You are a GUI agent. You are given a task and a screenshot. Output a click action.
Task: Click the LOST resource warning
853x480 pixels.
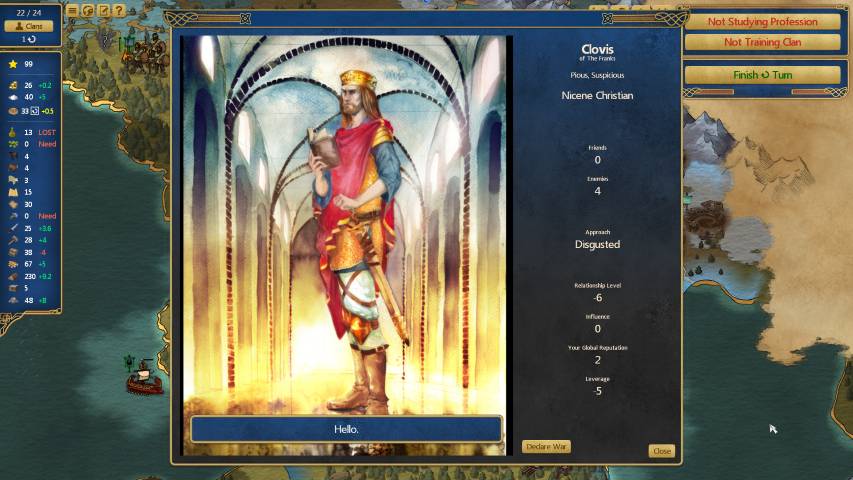tap(47, 132)
